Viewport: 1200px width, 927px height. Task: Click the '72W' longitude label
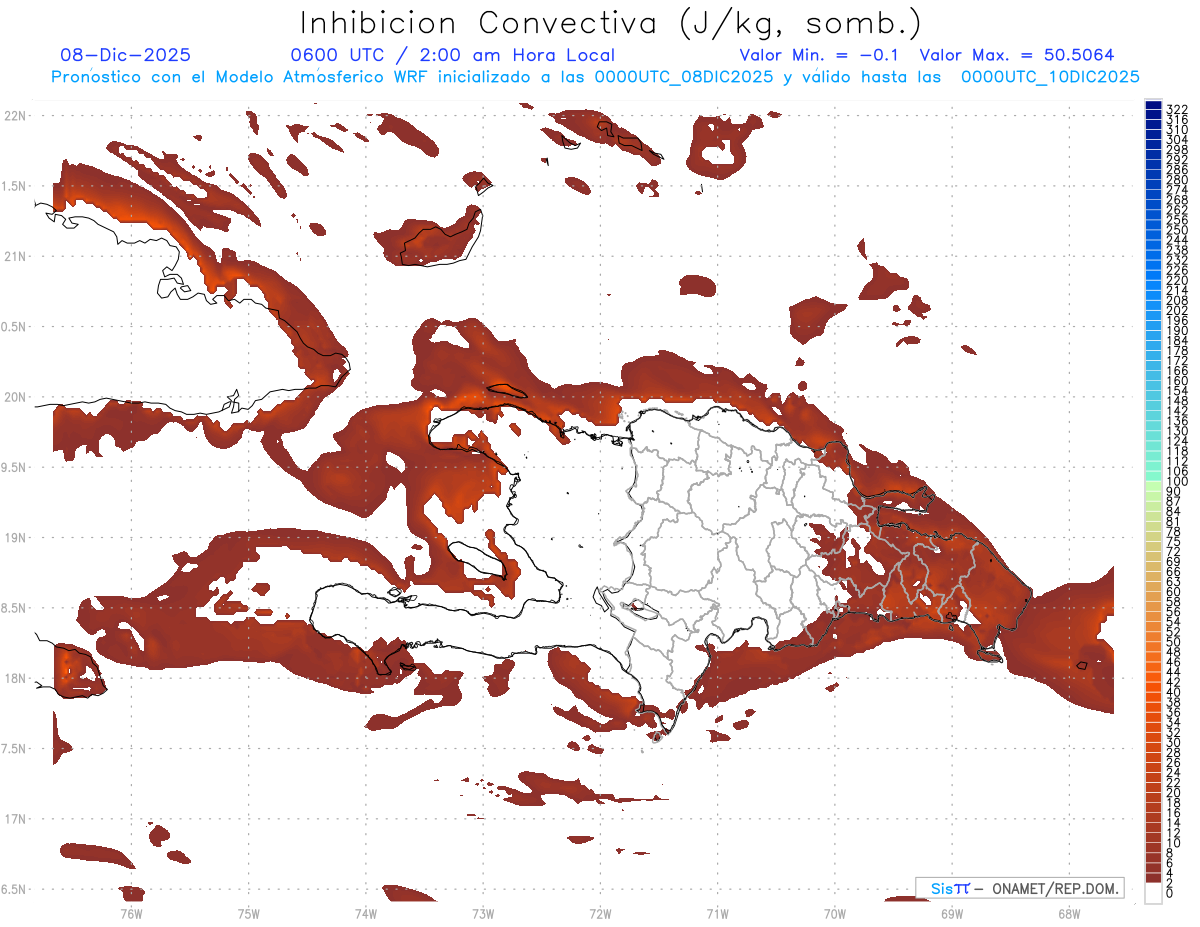tap(600, 913)
